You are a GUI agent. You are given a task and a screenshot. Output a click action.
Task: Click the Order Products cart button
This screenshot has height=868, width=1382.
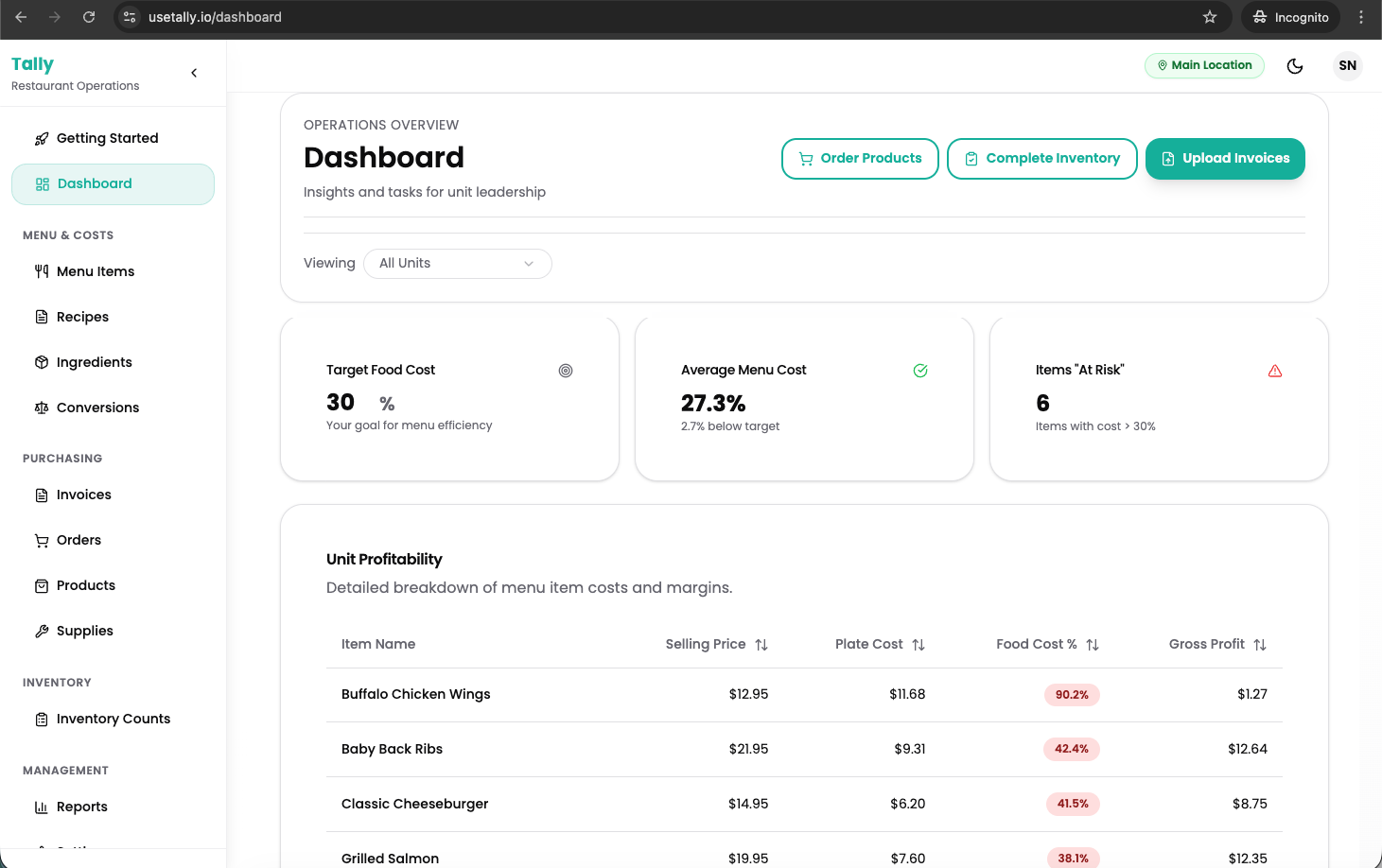pyautogui.click(x=860, y=159)
